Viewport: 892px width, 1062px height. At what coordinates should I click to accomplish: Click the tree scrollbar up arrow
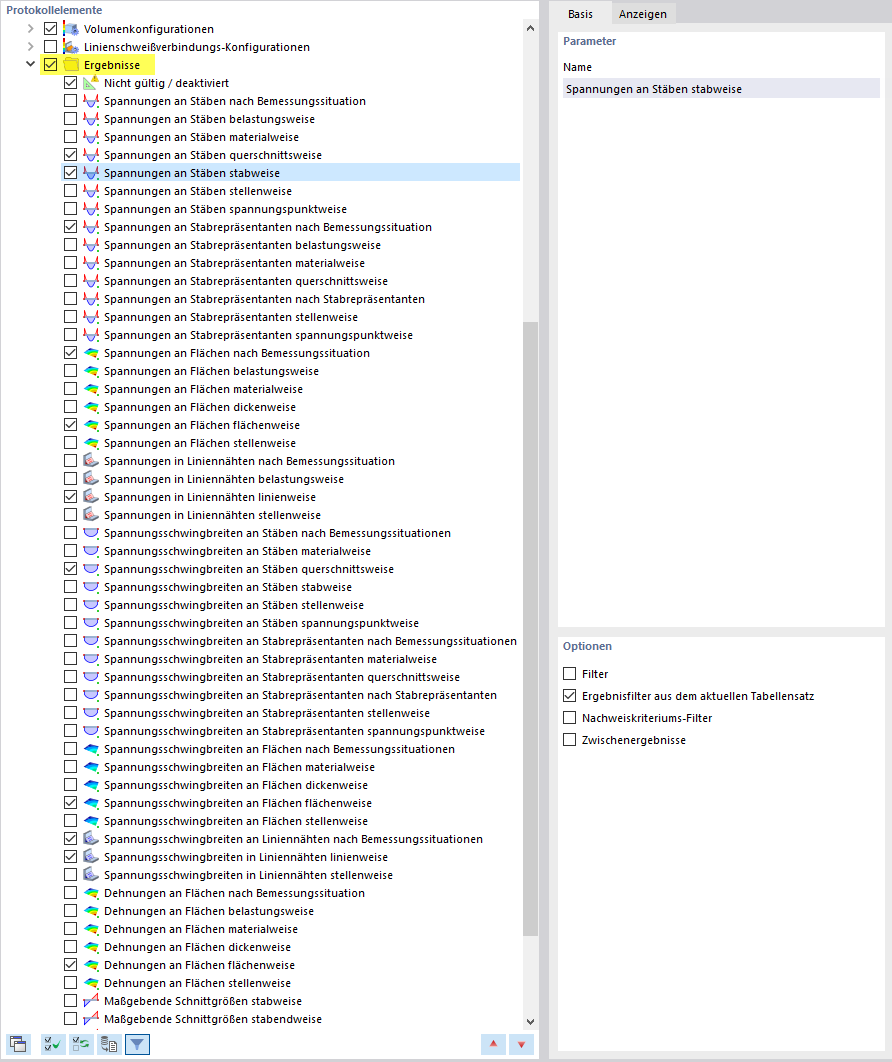(x=530, y=28)
